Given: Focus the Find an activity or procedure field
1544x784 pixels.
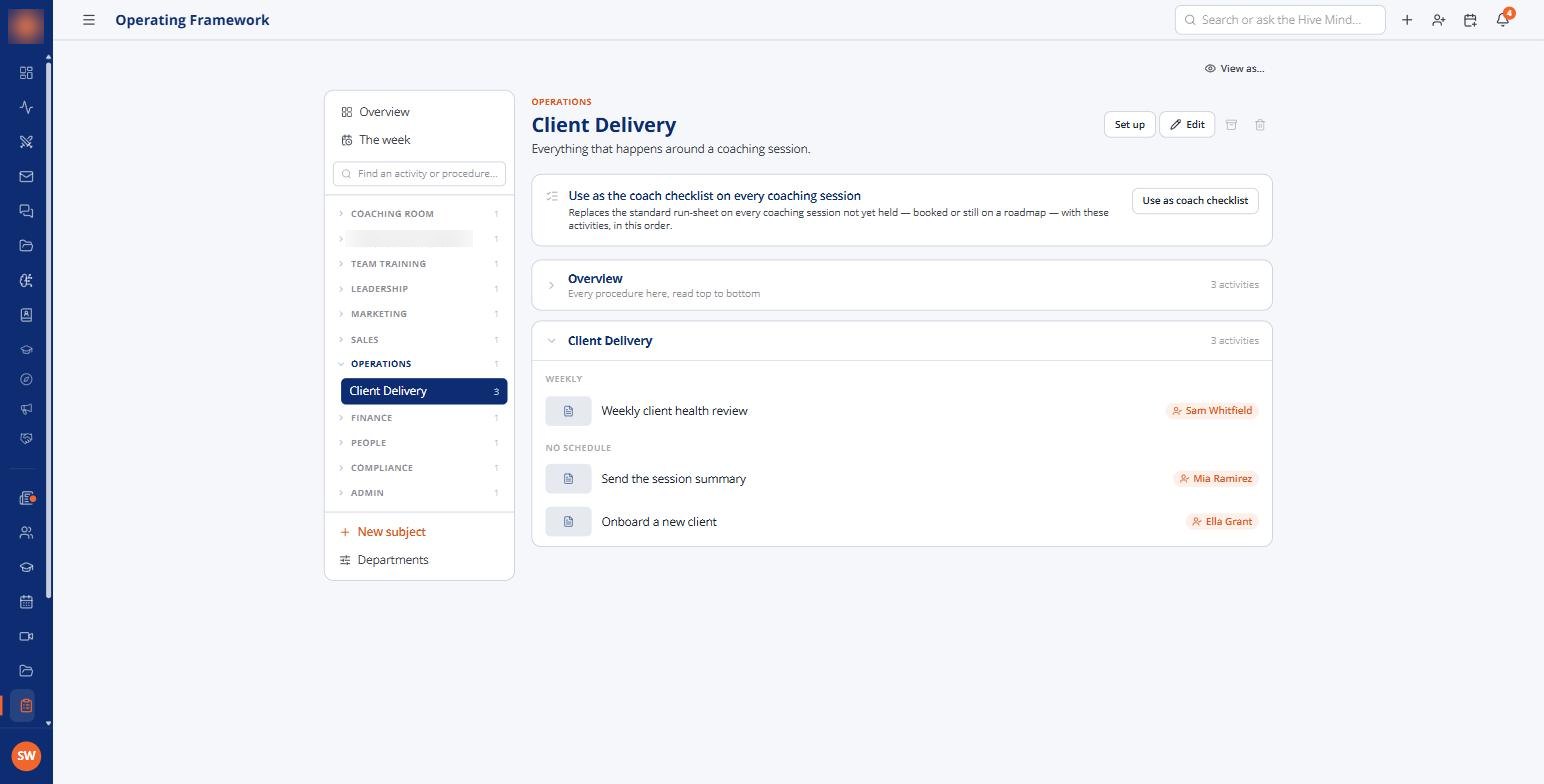Looking at the screenshot, I should tap(419, 174).
